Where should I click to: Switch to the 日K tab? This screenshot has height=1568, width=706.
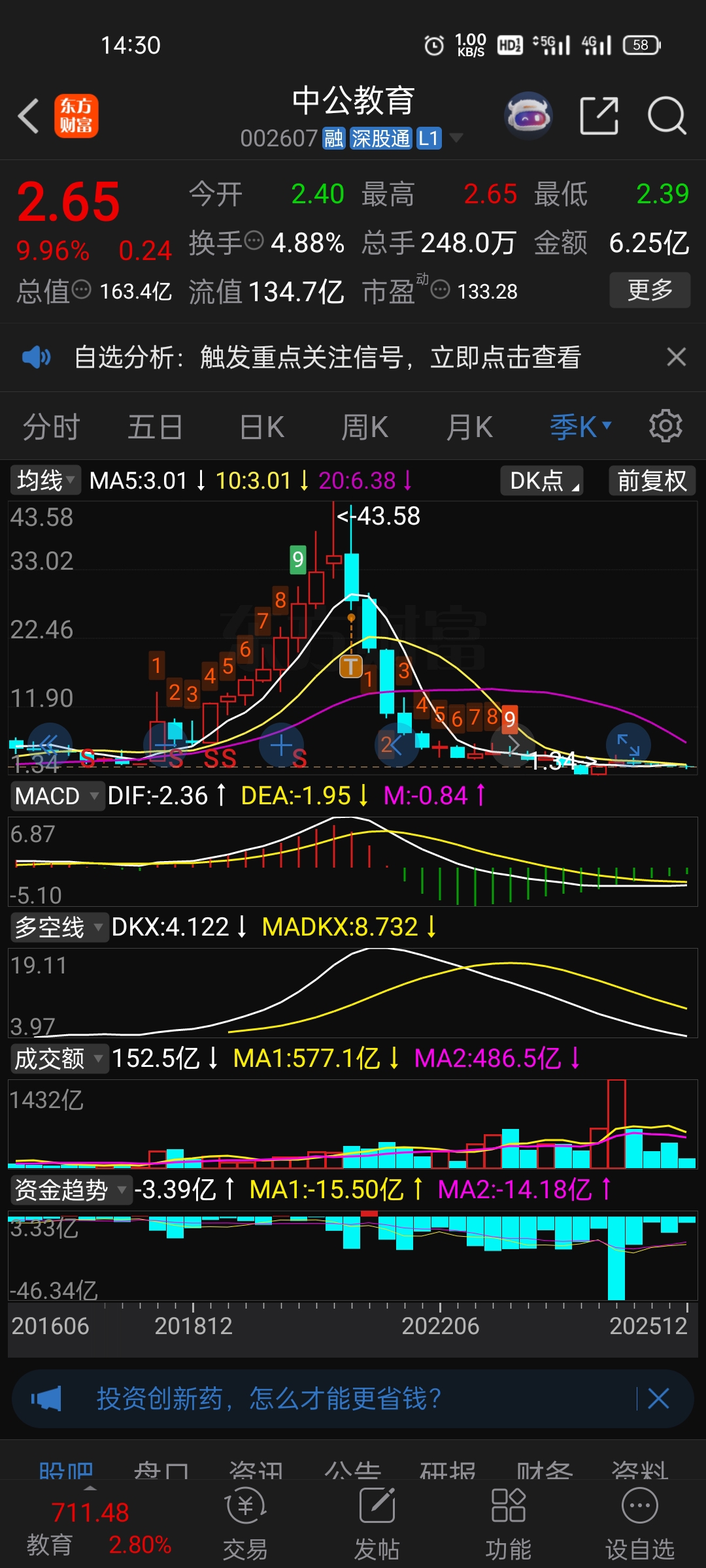pyautogui.click(x=261, y=427)
